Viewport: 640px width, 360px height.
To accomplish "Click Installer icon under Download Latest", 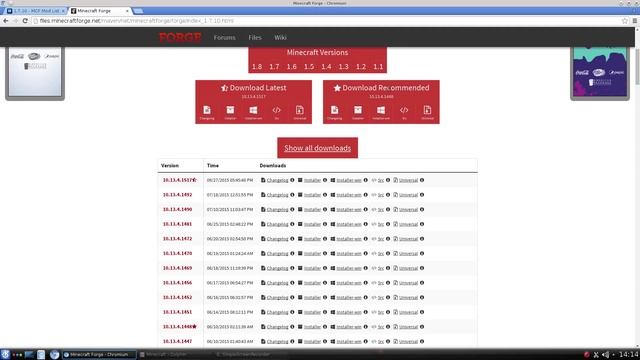I will click(x=230, y=111).
